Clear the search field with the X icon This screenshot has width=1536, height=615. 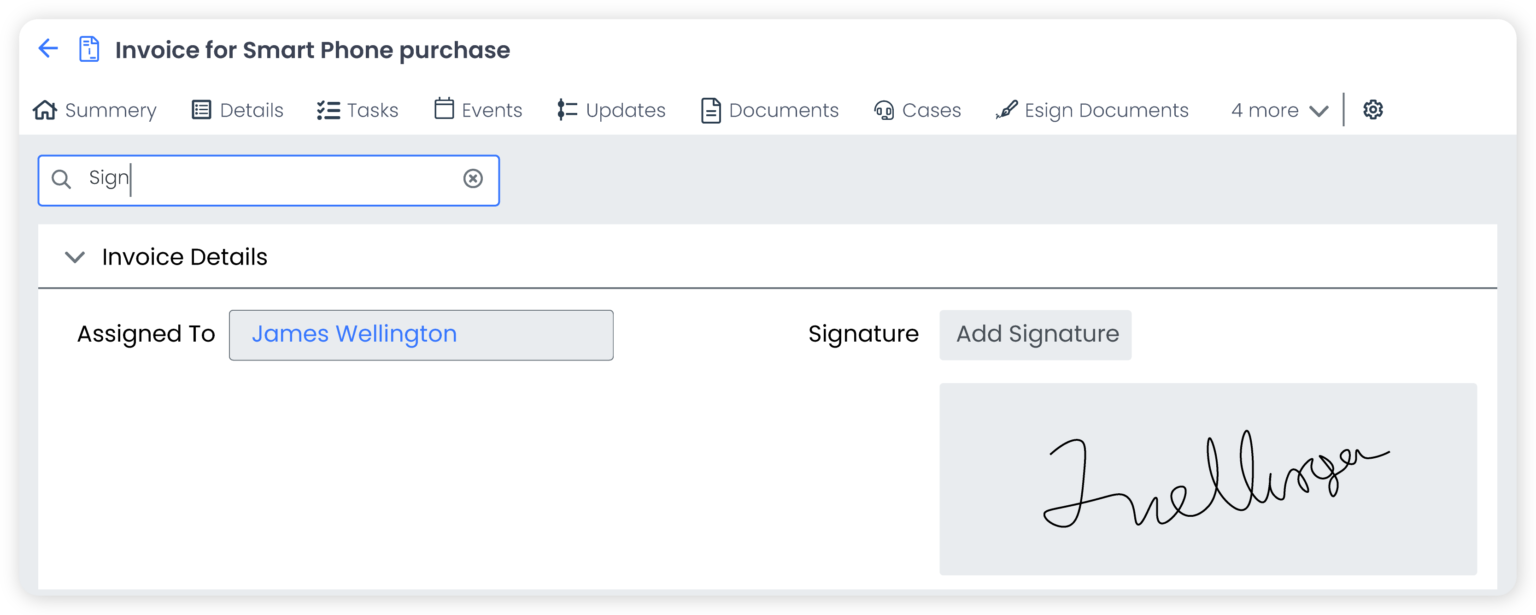pos(473,179)
